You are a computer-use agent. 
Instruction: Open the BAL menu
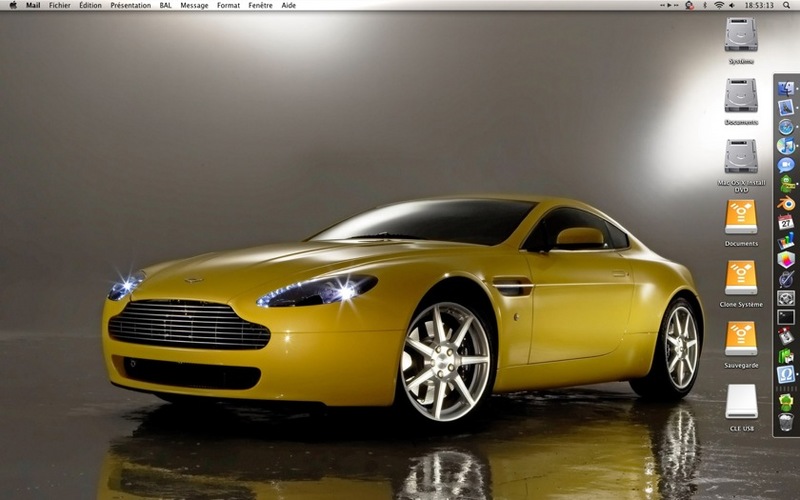165,5
